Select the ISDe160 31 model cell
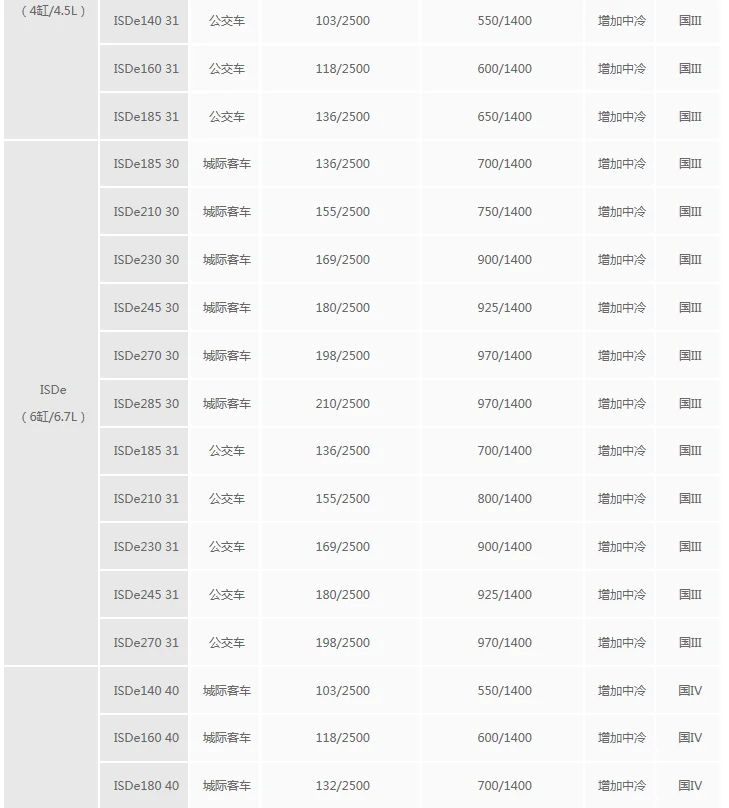 point(146,69)
